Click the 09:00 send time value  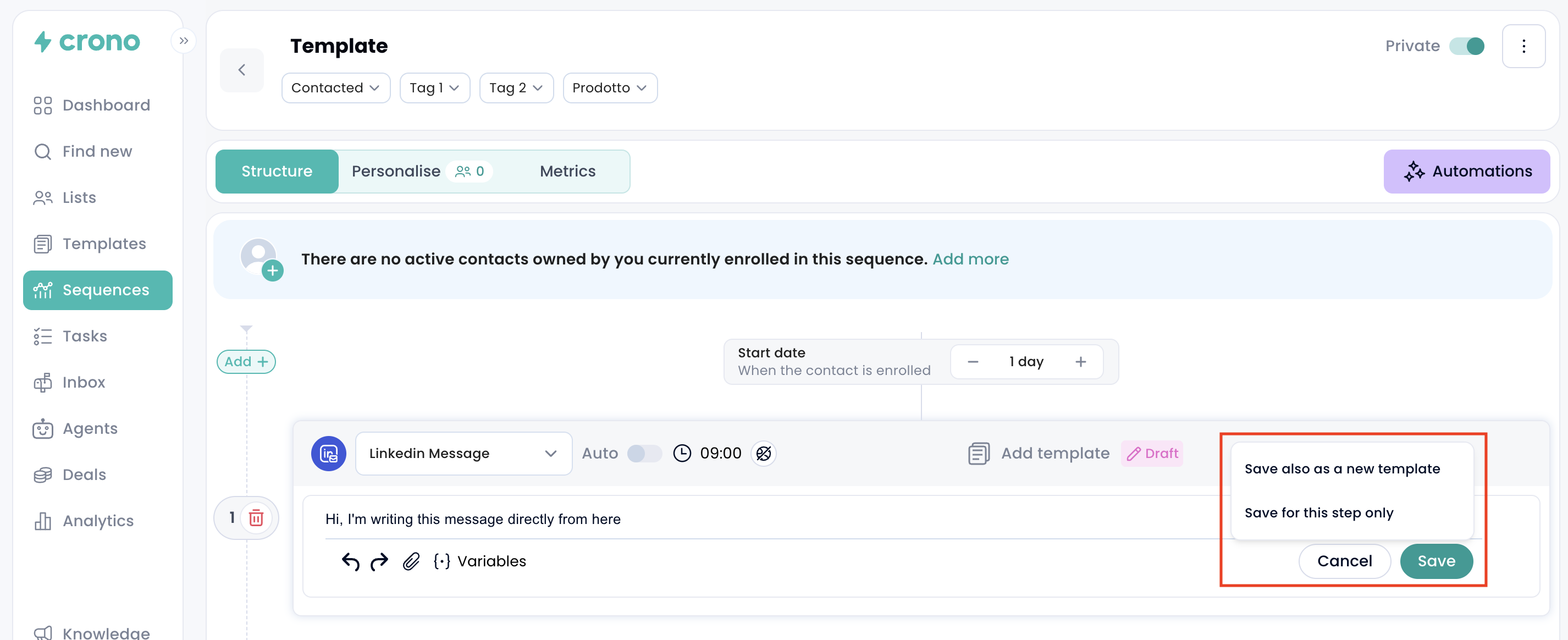721,454
